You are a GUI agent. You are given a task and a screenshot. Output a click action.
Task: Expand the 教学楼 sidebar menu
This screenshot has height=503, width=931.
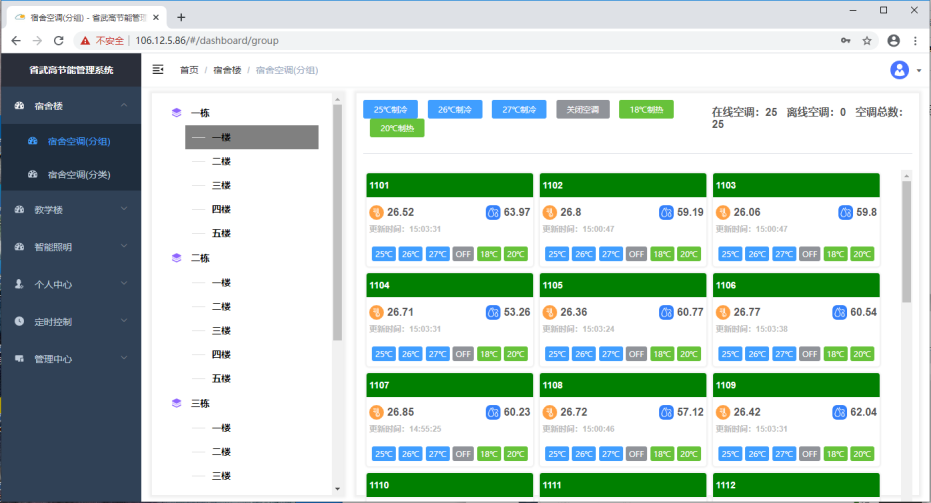(71, 209)
